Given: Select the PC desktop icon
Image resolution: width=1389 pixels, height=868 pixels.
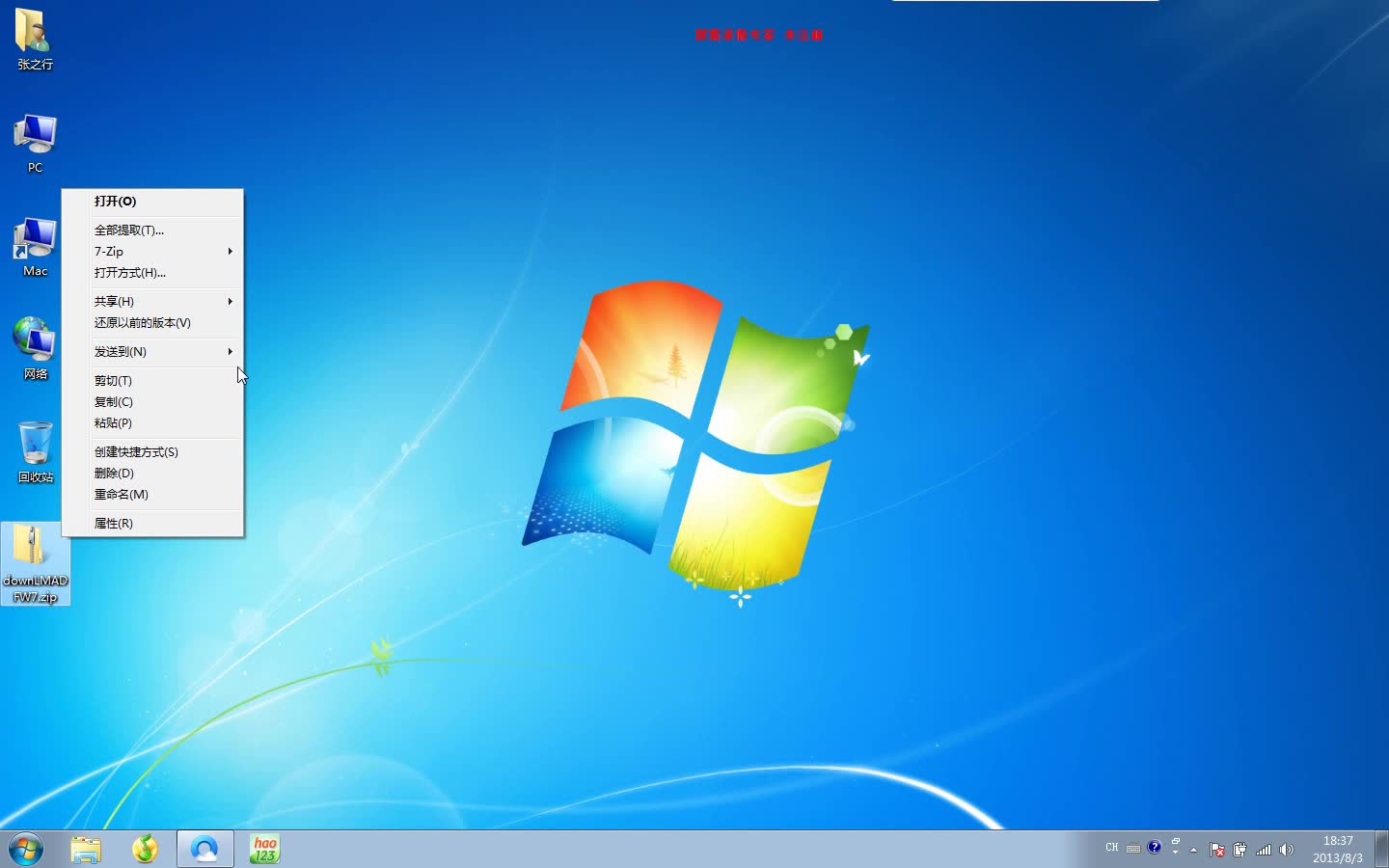Looking at the screenshot, I should point(35,143).
